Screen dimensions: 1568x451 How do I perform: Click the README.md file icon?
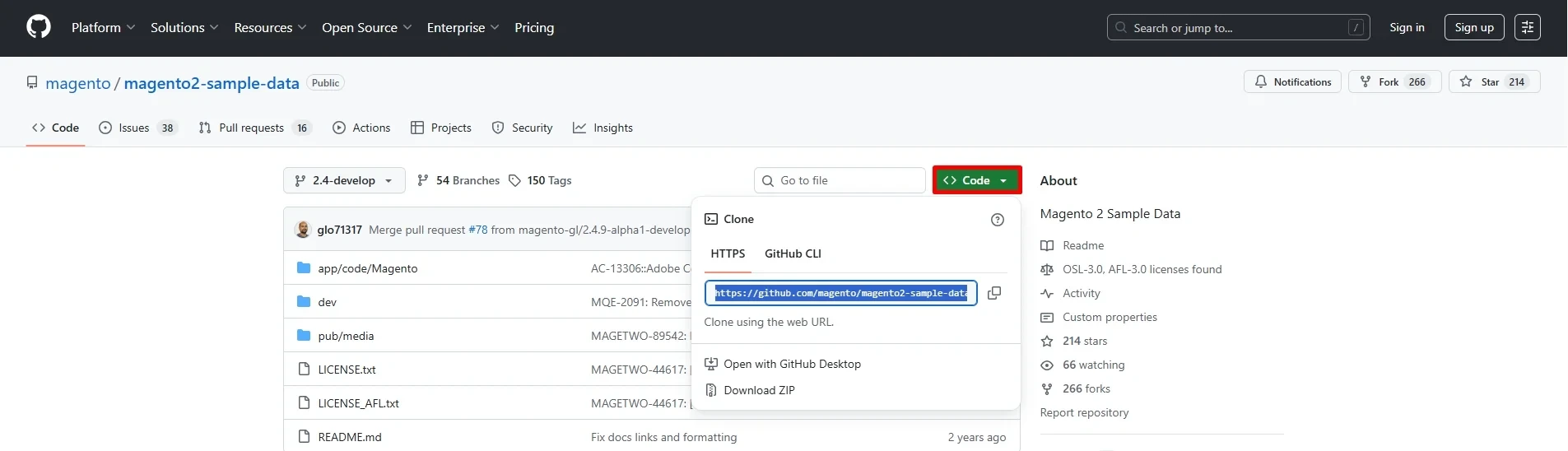point(304,436)
